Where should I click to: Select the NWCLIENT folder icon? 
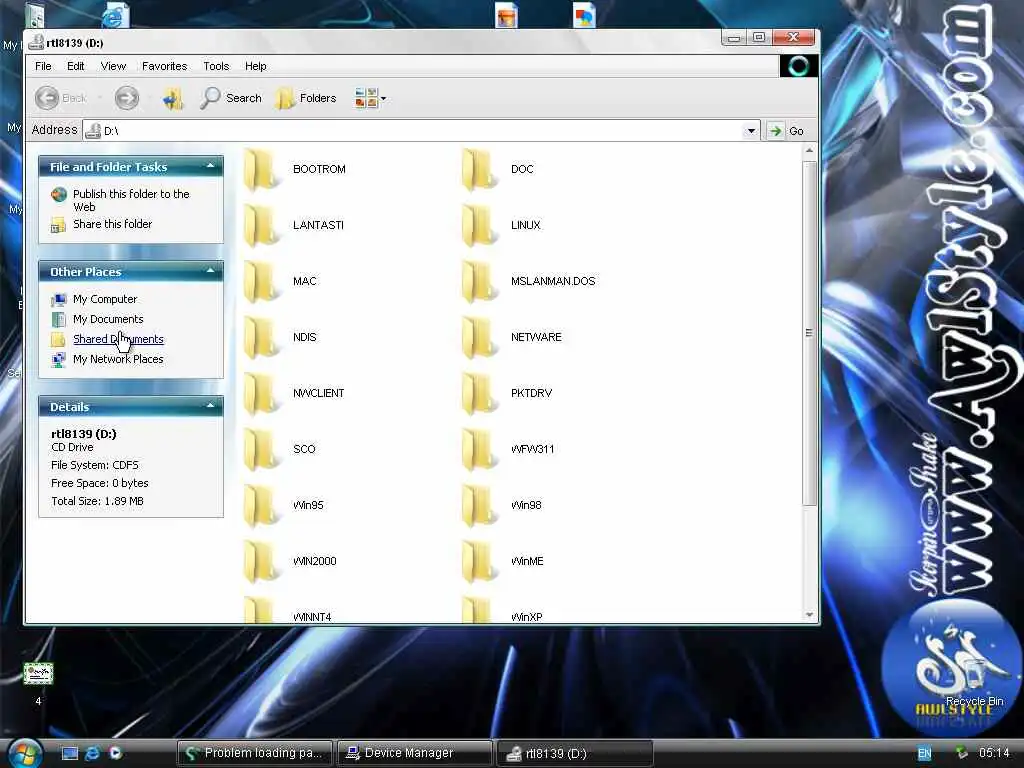[261, 394]
